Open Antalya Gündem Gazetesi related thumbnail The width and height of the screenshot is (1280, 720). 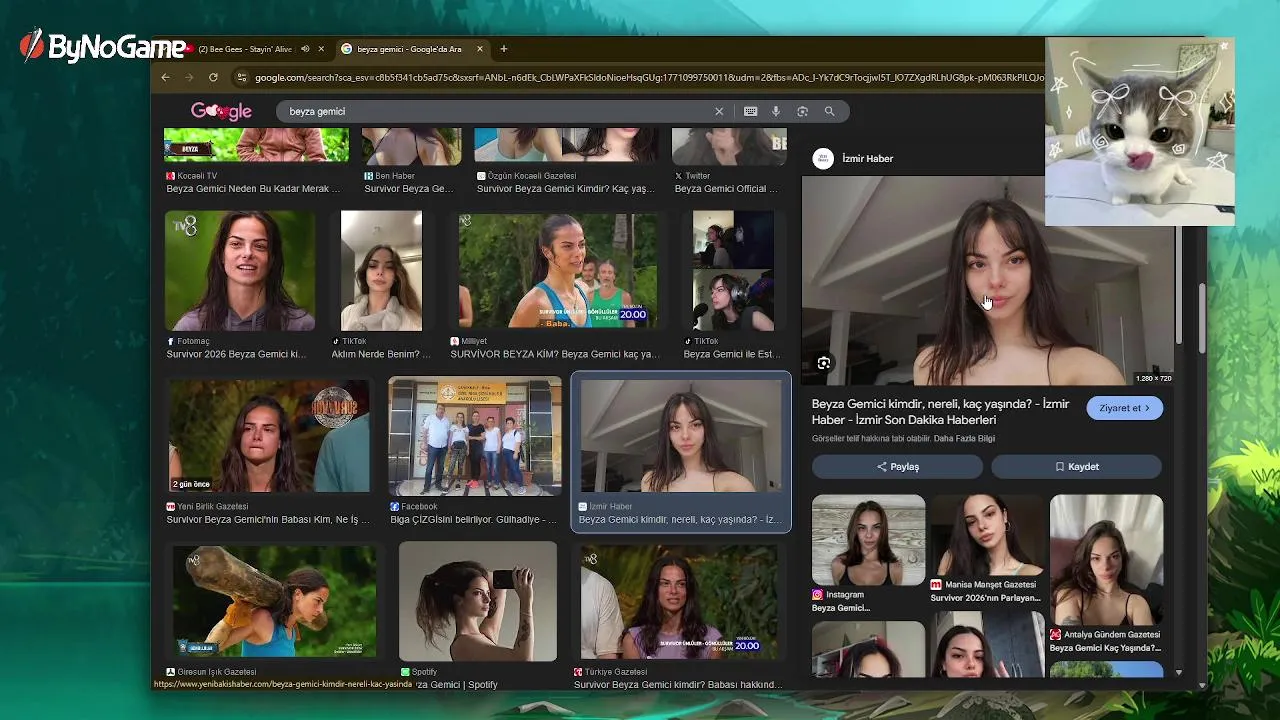(1106, 559)
